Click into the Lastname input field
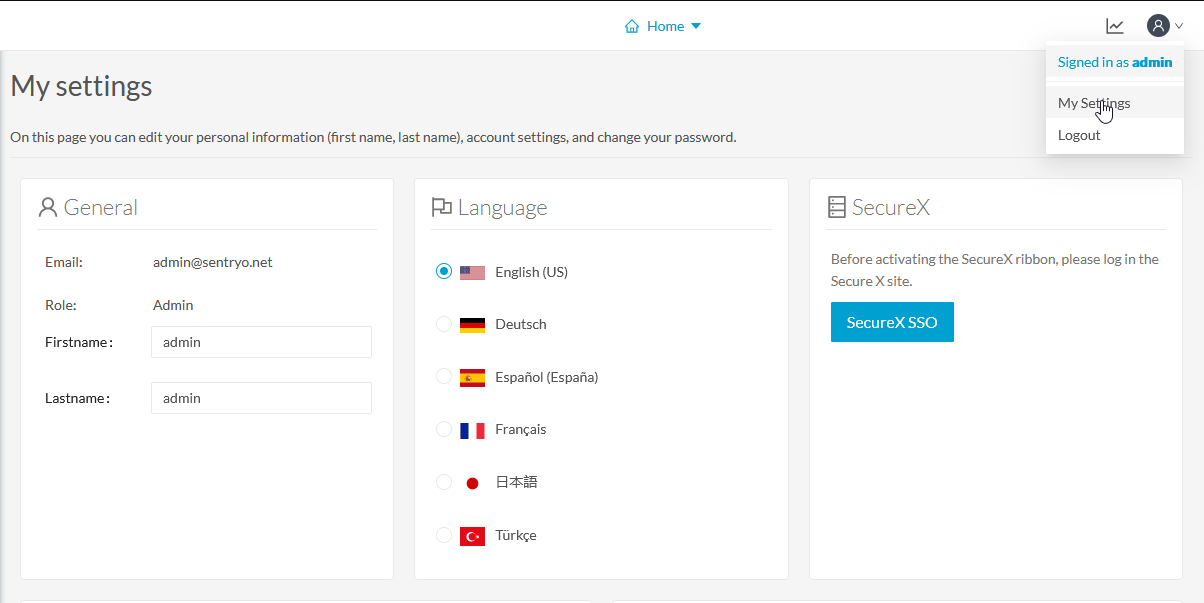Image resolution: width=1204 pixels, height=603 pixels. coord(261,398)
